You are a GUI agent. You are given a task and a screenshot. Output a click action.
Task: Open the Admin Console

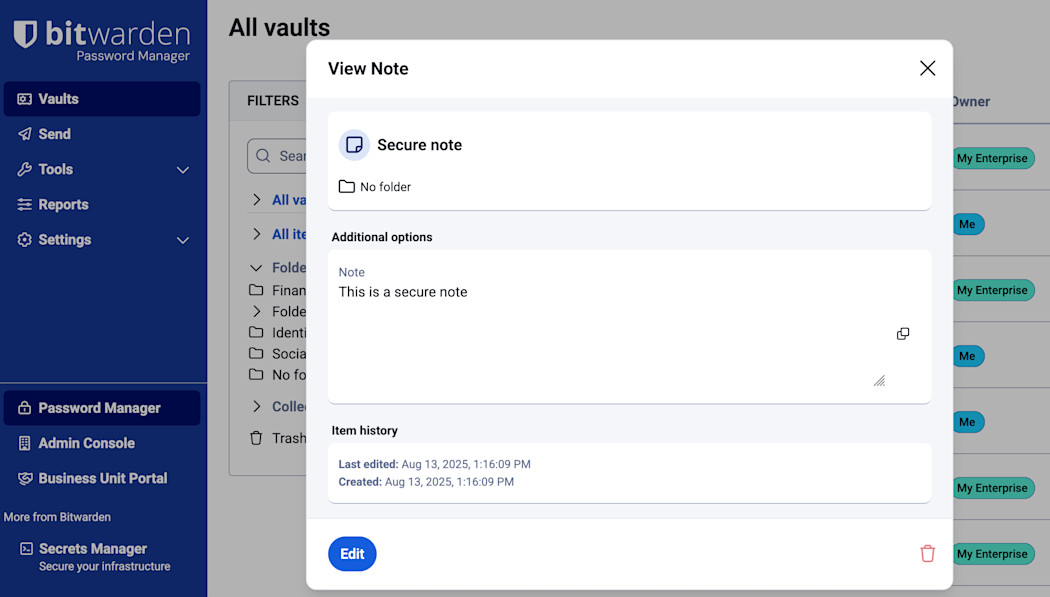(86, 443)
